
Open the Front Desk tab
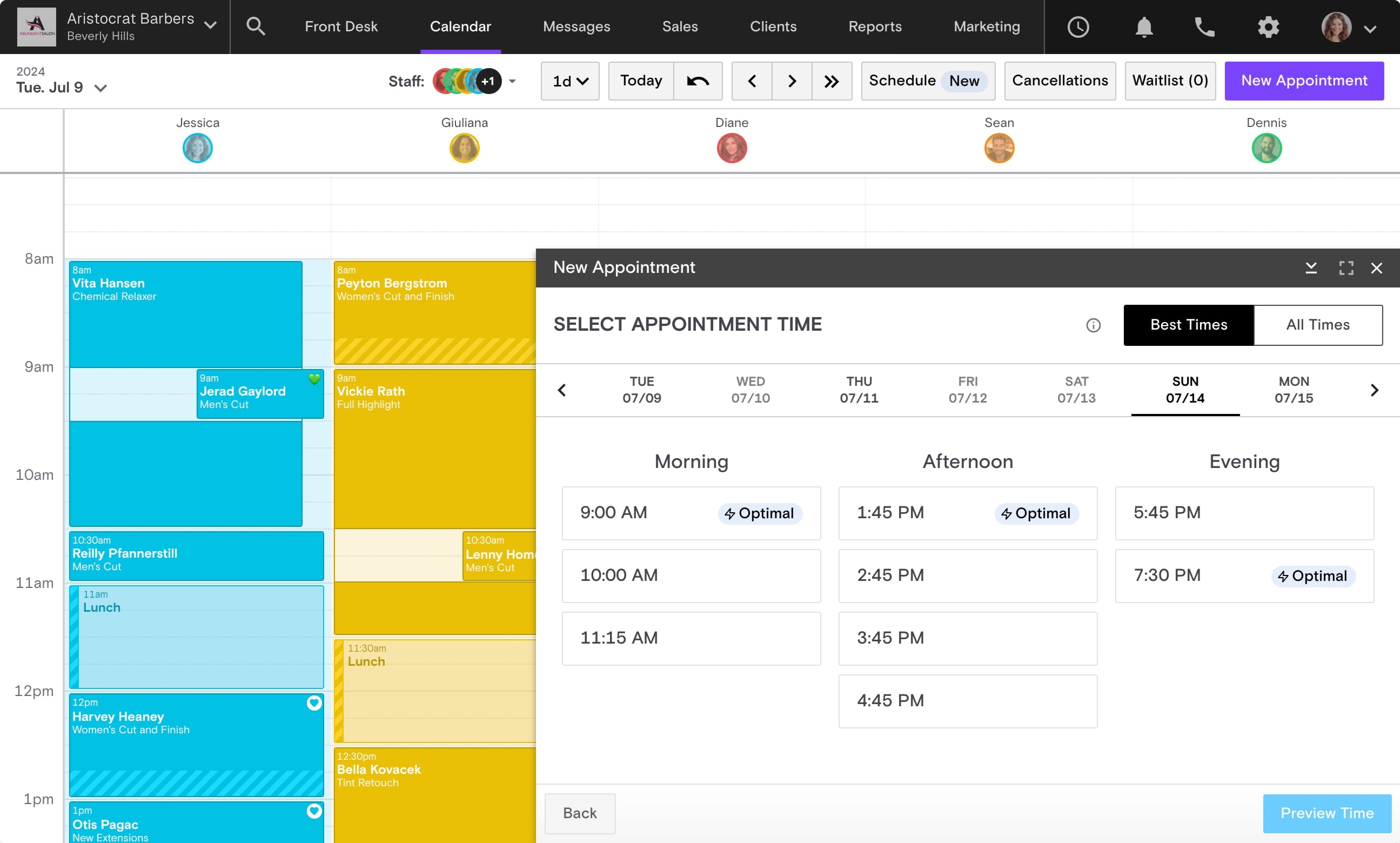pyautogui.click(x=341, y=26)
